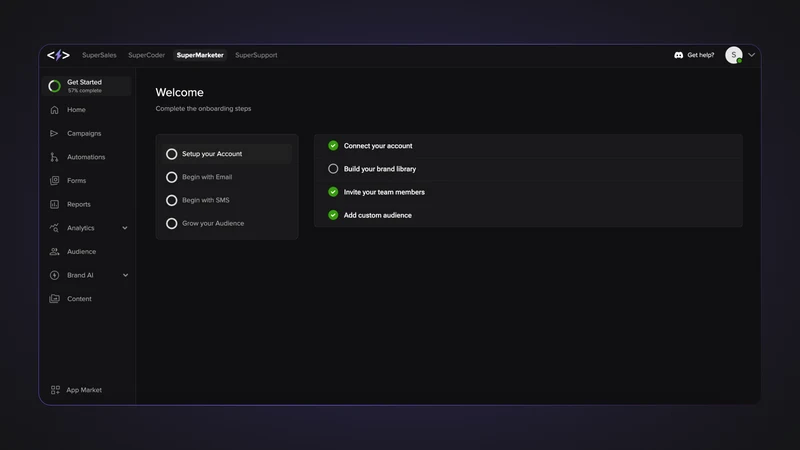Image resolution: width=800 pixels, height=450 pixels.
Task: Click the Forms icon in sidebar
Action: point(55,181)
